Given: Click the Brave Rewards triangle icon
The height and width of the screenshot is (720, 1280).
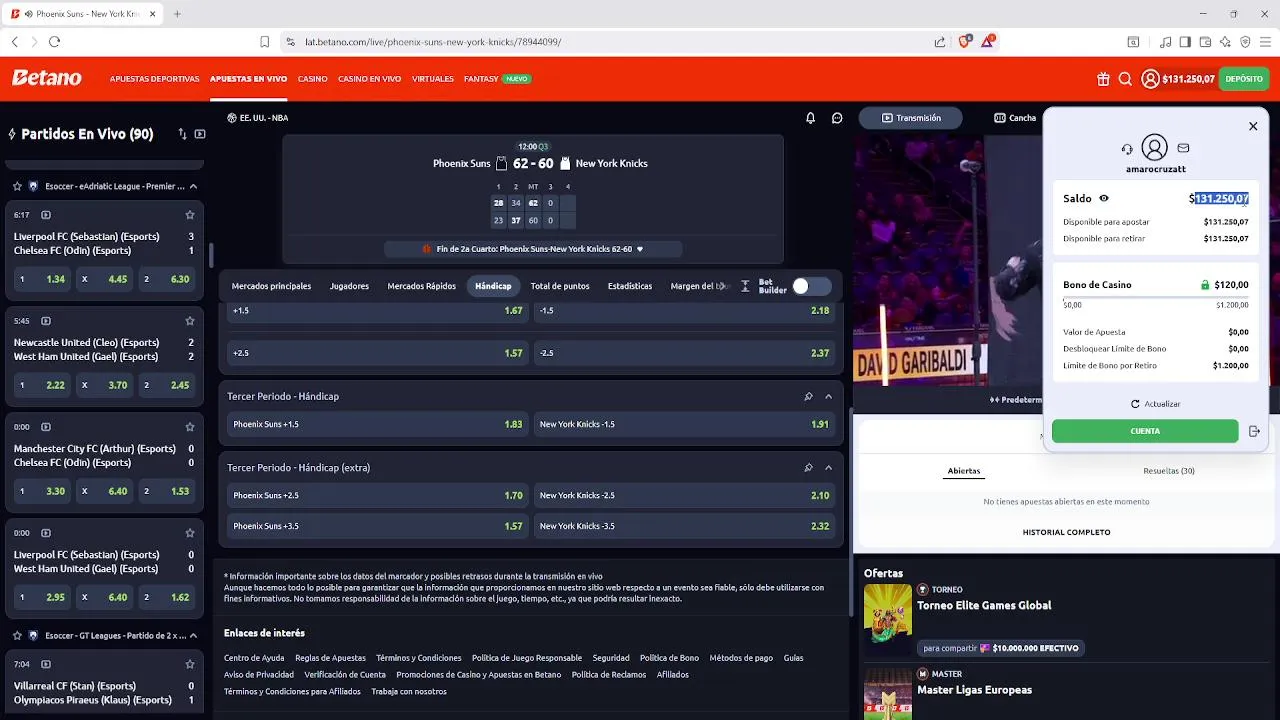Looking at the screenshot, I should pos(988,41).
